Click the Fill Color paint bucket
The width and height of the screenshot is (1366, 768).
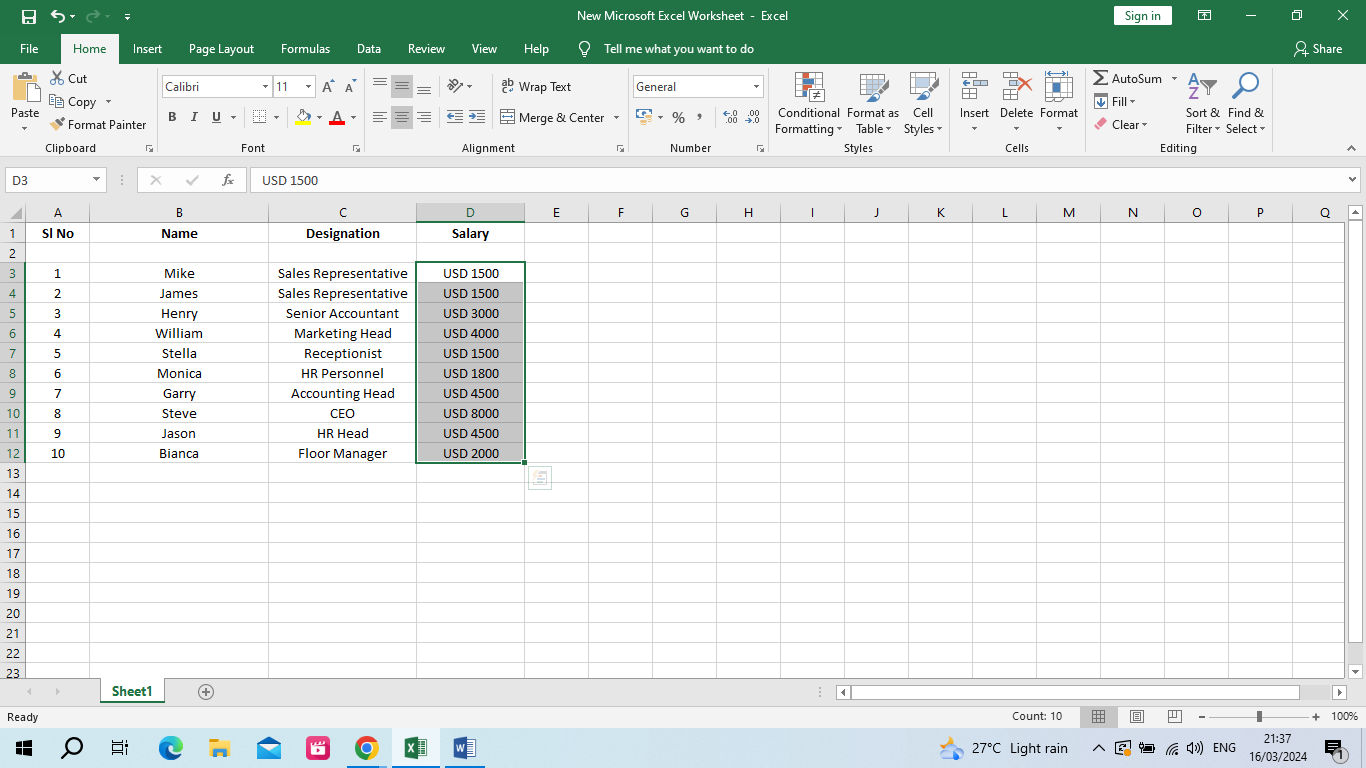tap(303, 117)
